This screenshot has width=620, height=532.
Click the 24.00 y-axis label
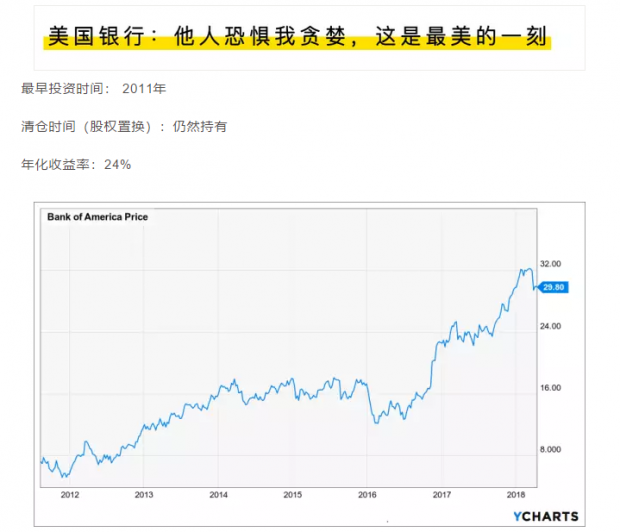click(550, 326)
